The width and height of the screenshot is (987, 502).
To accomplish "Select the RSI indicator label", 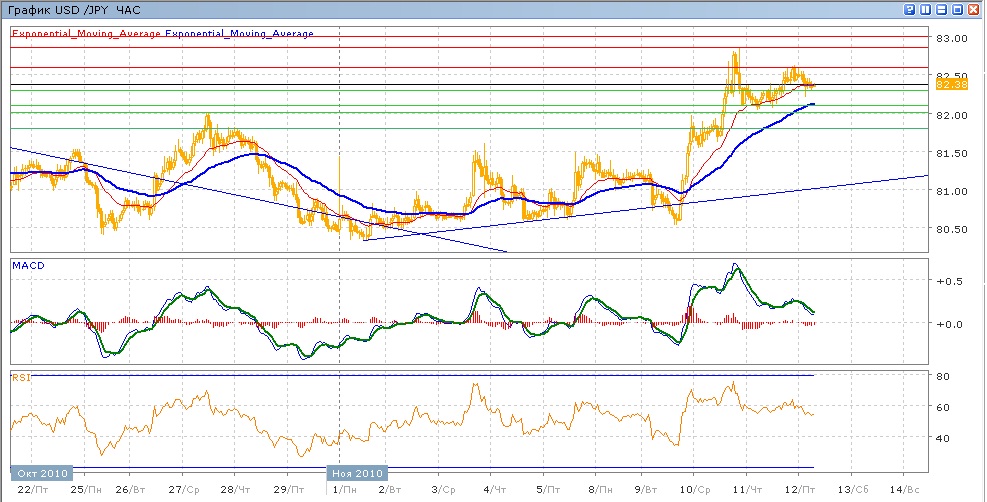I will point(19,377).
